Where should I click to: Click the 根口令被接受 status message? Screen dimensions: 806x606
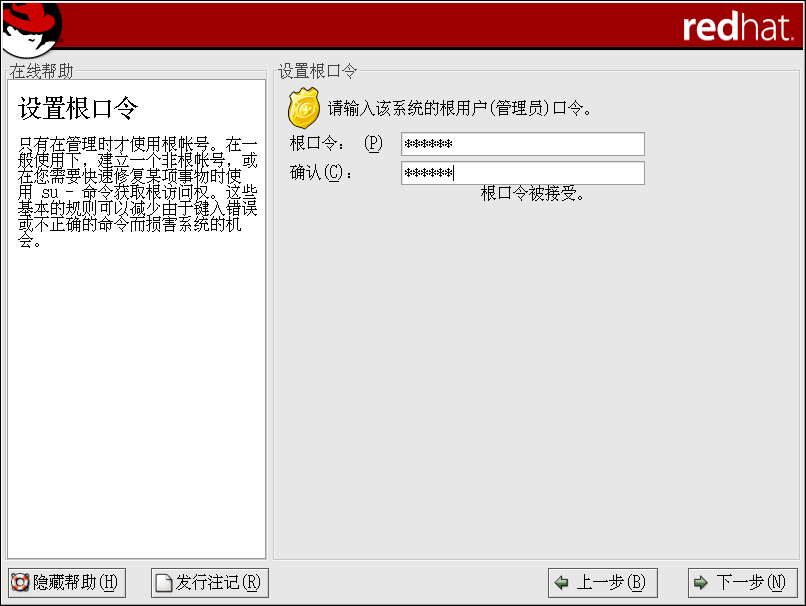tap(532, 194)
